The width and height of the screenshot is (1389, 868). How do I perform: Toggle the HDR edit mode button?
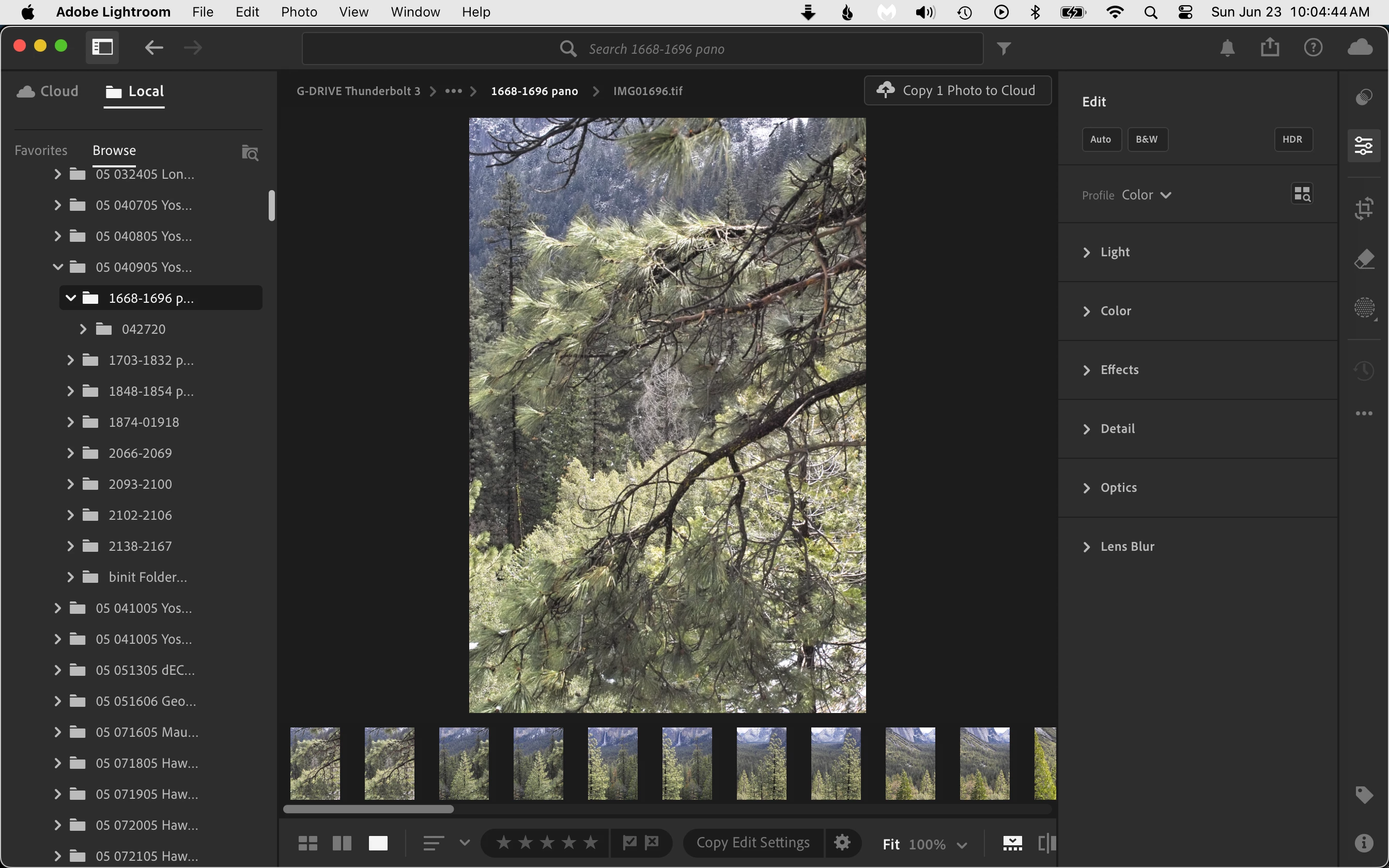click(x=1292, y=139)
